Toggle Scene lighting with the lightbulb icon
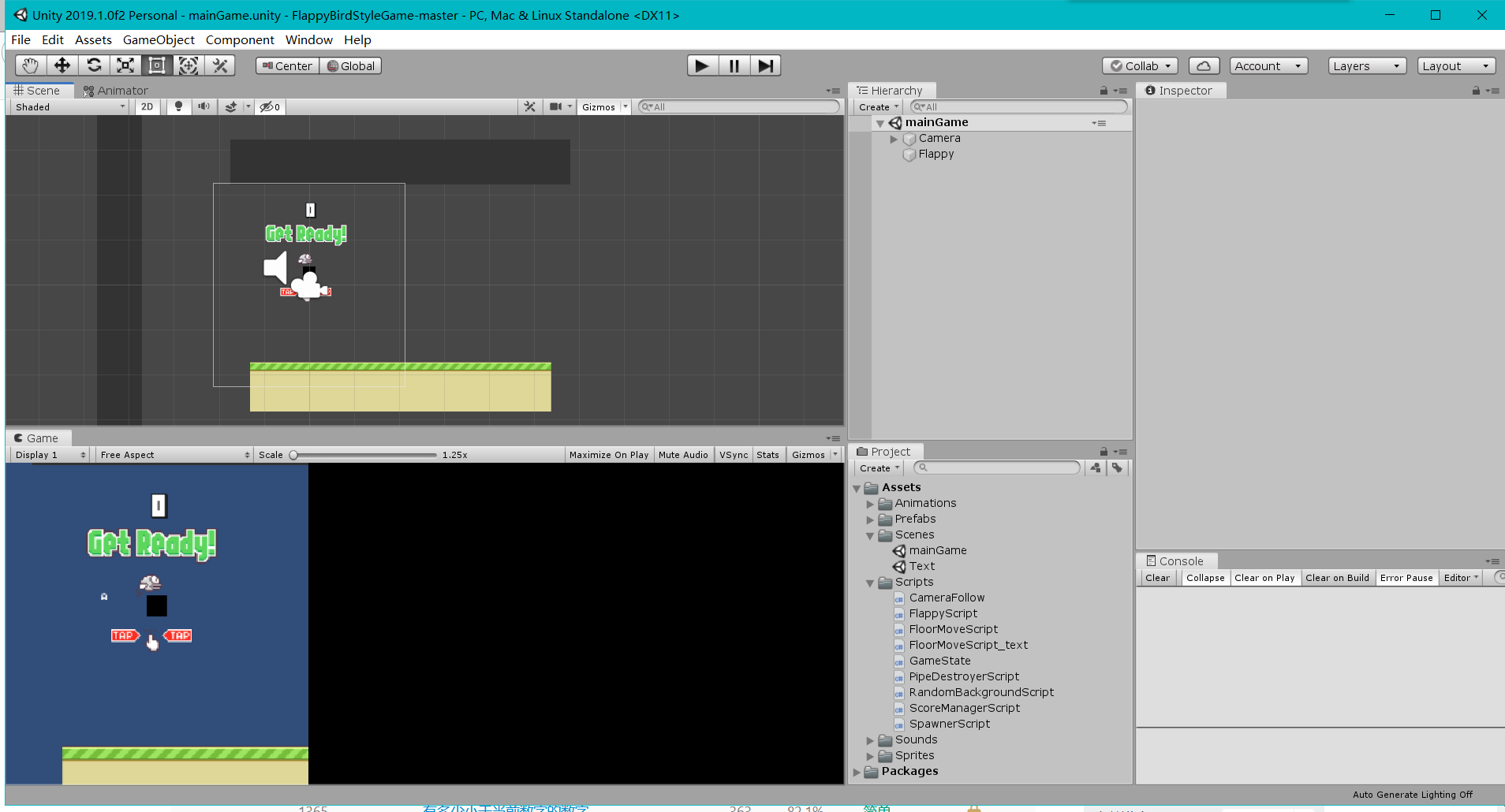This screenshot has height=812, width=1505. (179, 106)
